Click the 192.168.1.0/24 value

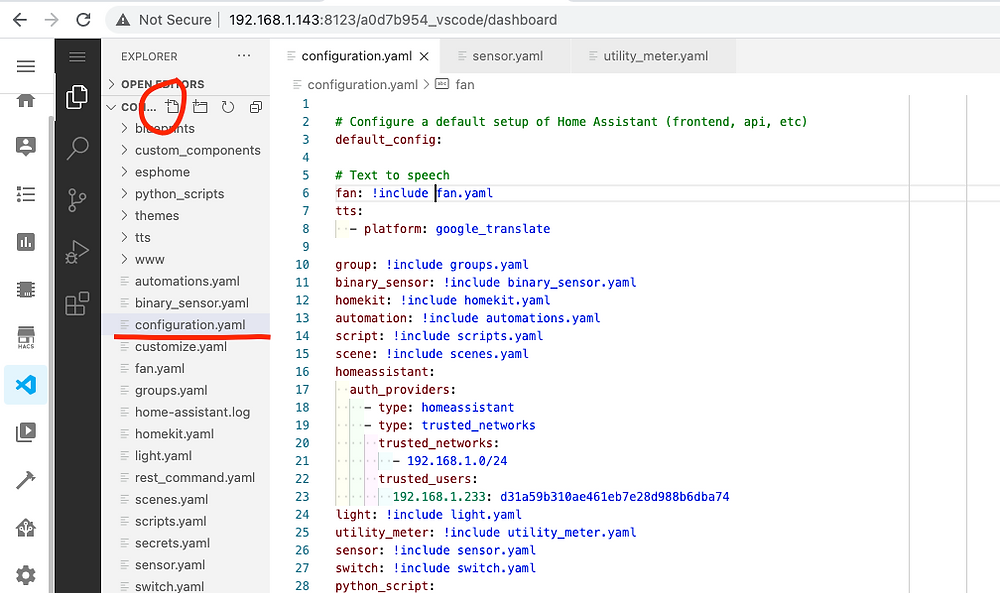[x=457, y=461]
